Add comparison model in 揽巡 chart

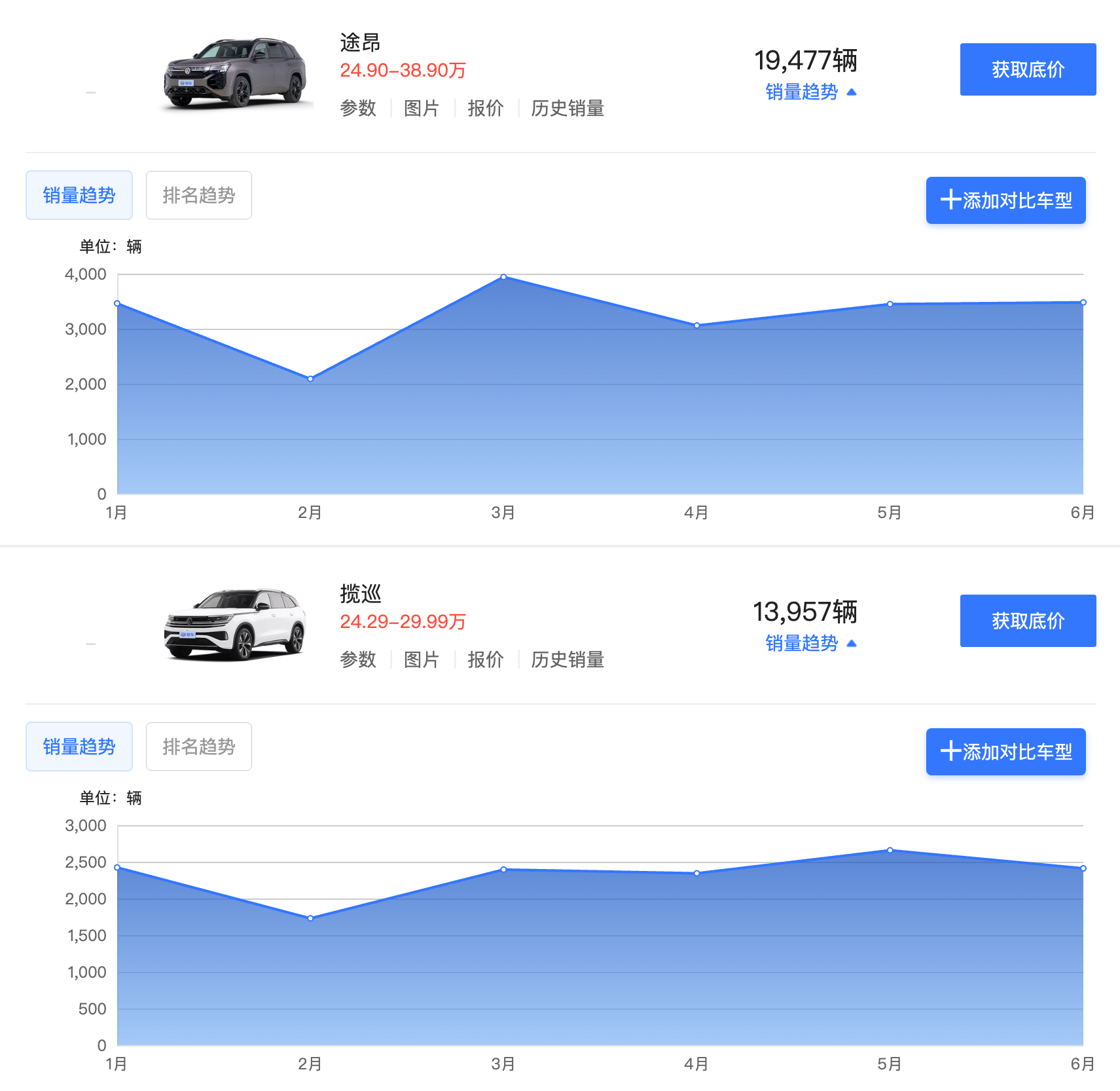(1005, 752)
